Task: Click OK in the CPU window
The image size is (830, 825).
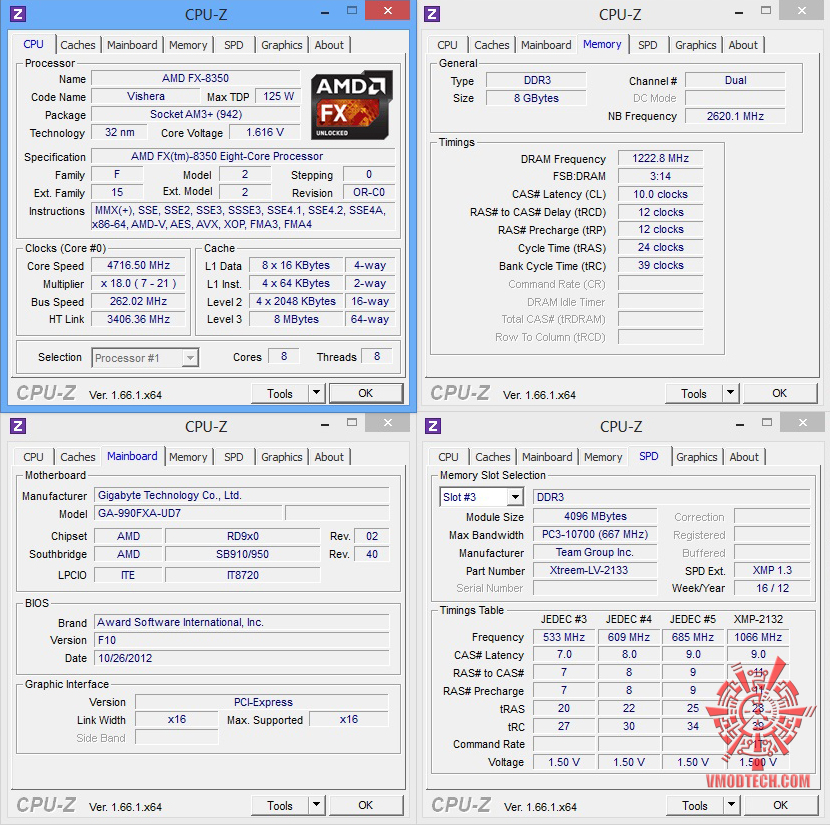Action: coord(366,393)
